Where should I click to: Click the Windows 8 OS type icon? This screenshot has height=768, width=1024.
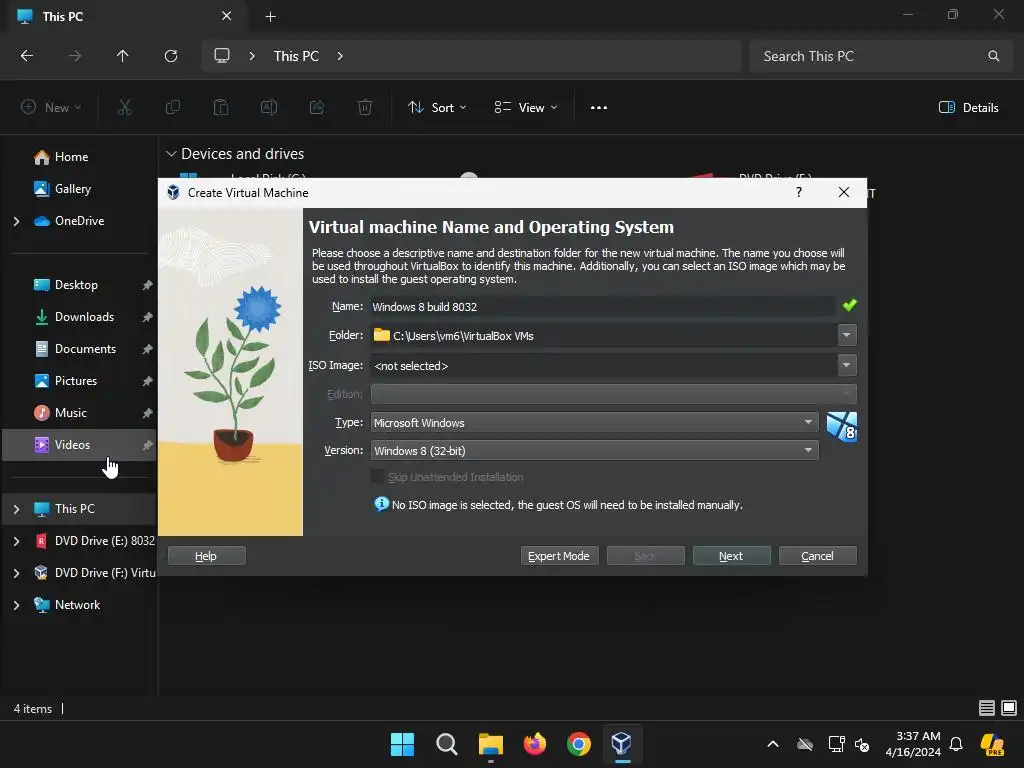842,427
